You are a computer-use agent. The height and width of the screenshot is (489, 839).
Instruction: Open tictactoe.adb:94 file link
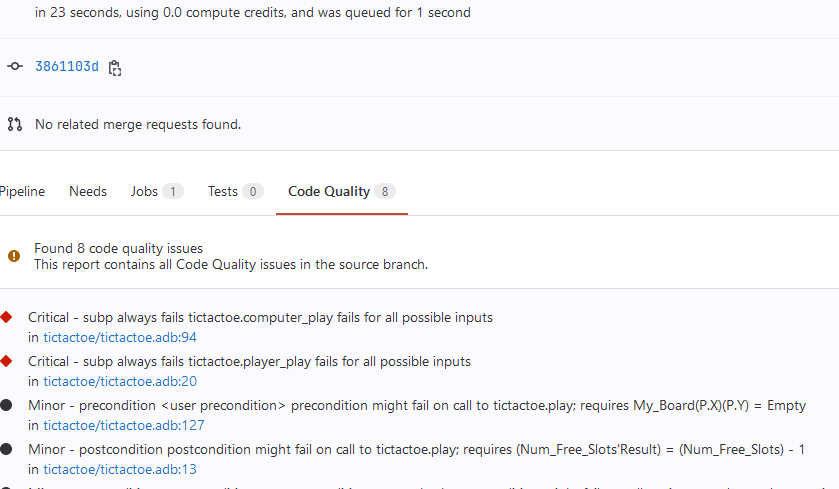pyautogui.click(x=120, y=337)
